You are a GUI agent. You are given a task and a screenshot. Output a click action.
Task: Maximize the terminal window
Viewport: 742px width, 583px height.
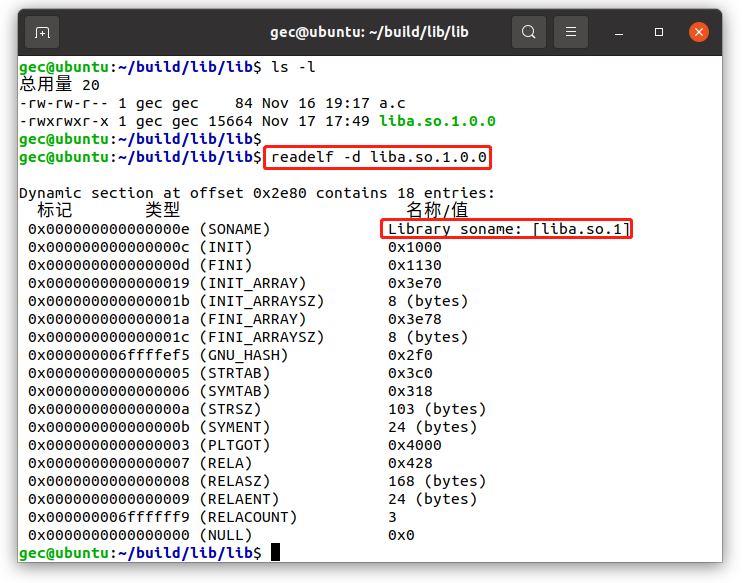[x=658, y=32]
